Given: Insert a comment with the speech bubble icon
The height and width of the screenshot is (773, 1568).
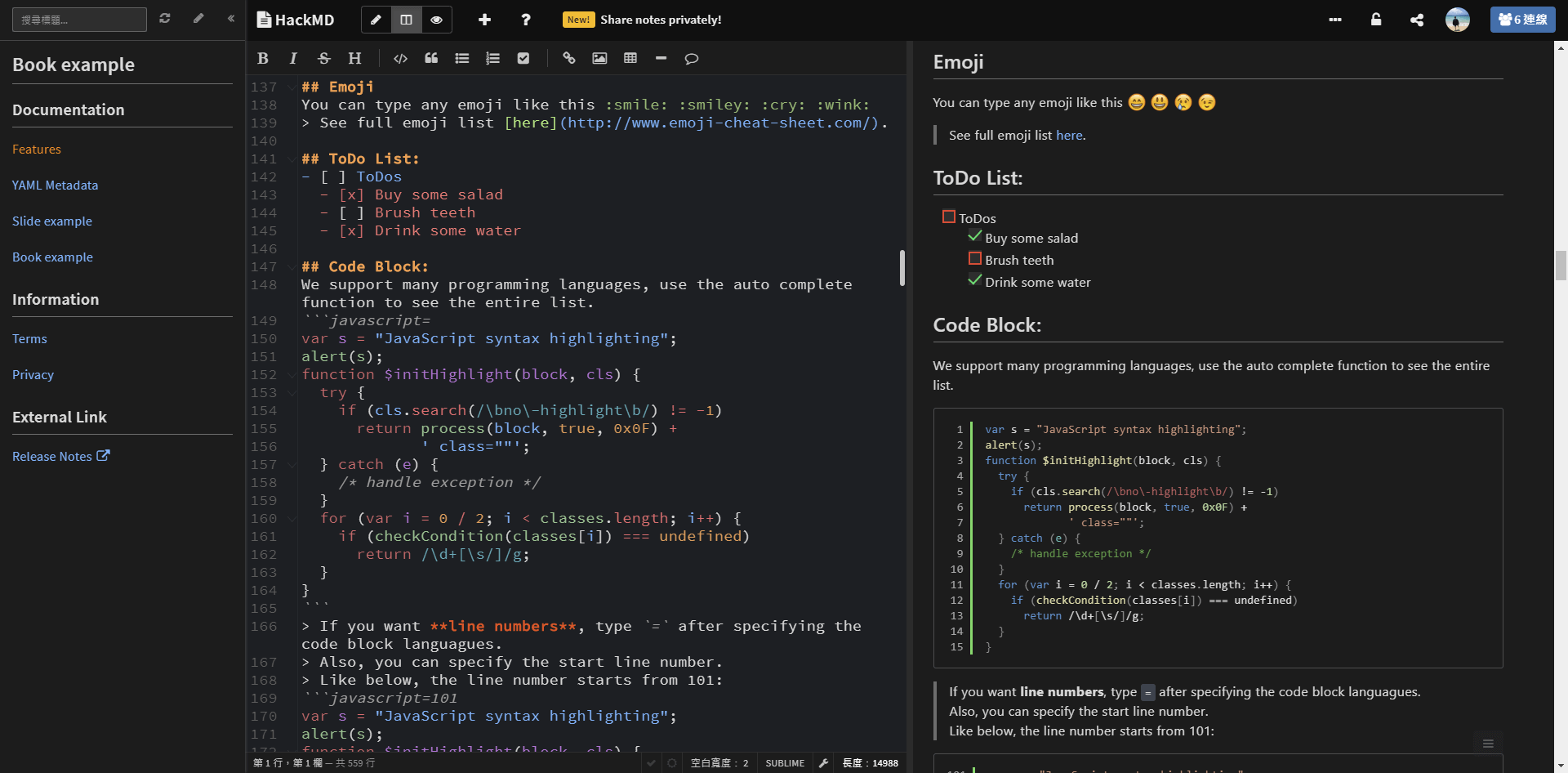Looking at the screenshot, I should [x=692, y=58].
